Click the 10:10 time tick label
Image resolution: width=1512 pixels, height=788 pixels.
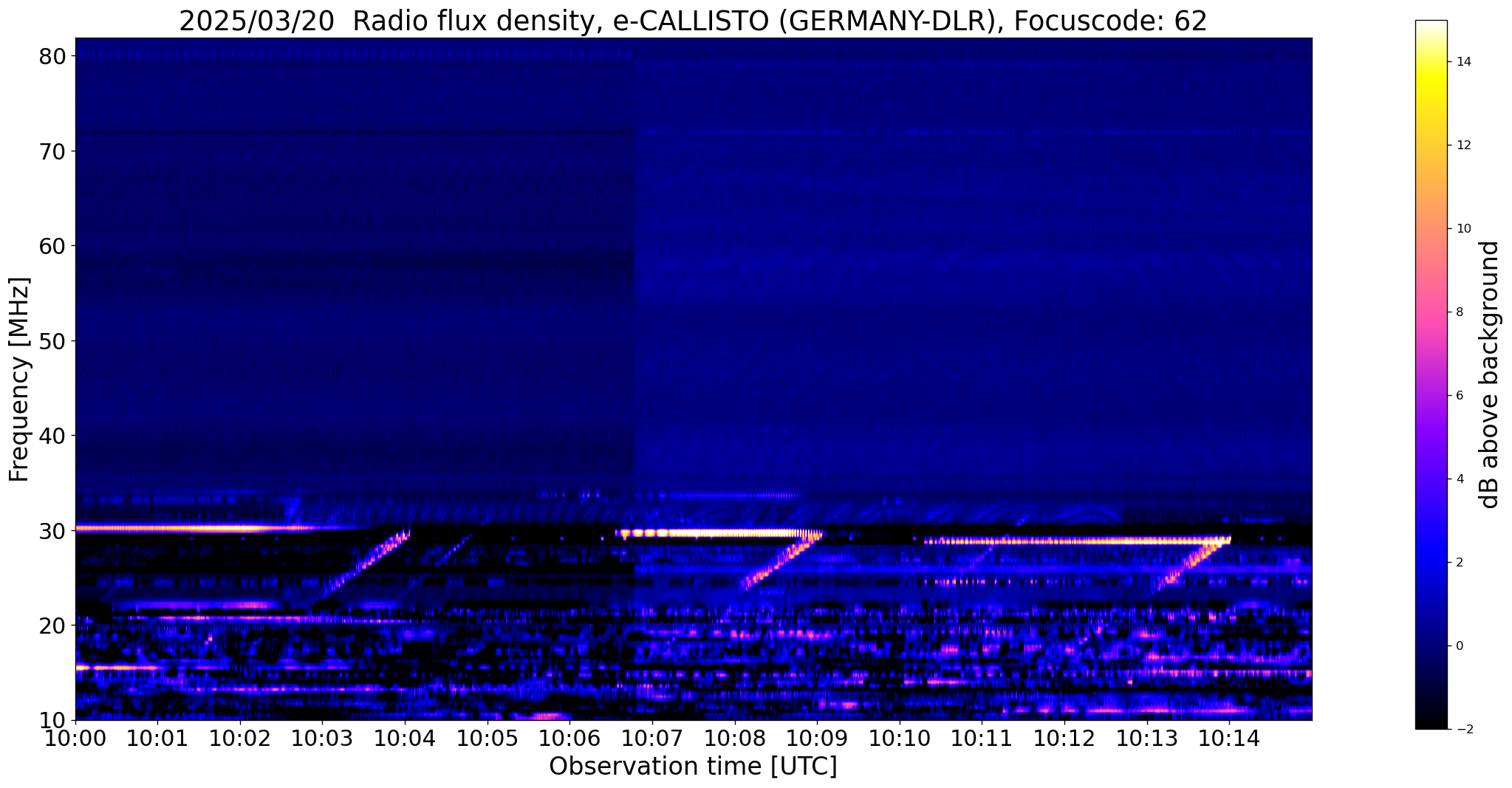(x=900, y=738)
